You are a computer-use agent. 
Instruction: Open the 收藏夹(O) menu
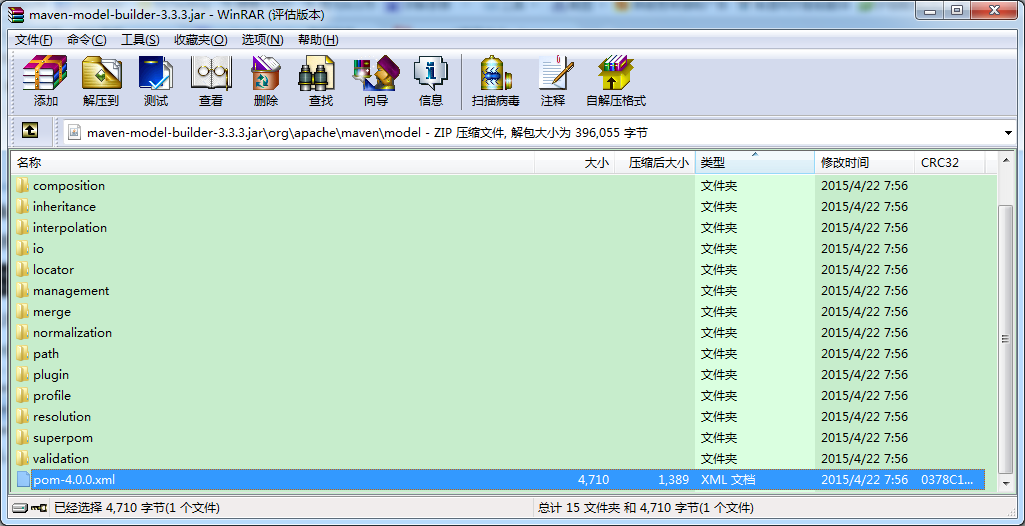[200, 40]
